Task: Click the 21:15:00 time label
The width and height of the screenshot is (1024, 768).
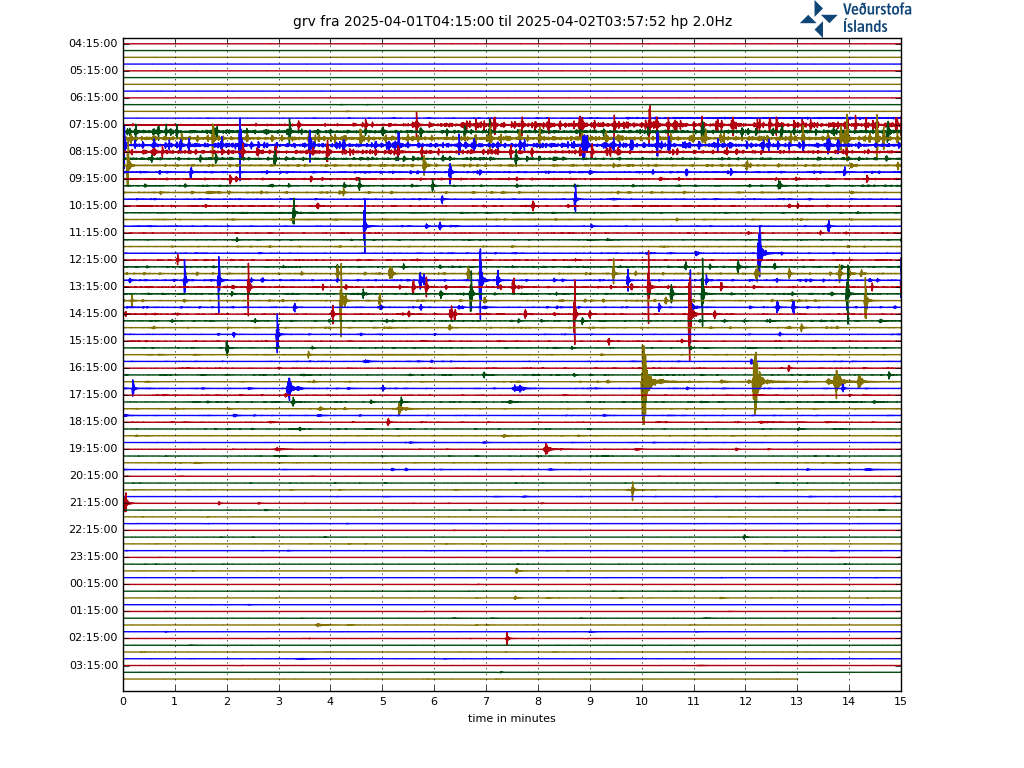Action: coord(93,502)
